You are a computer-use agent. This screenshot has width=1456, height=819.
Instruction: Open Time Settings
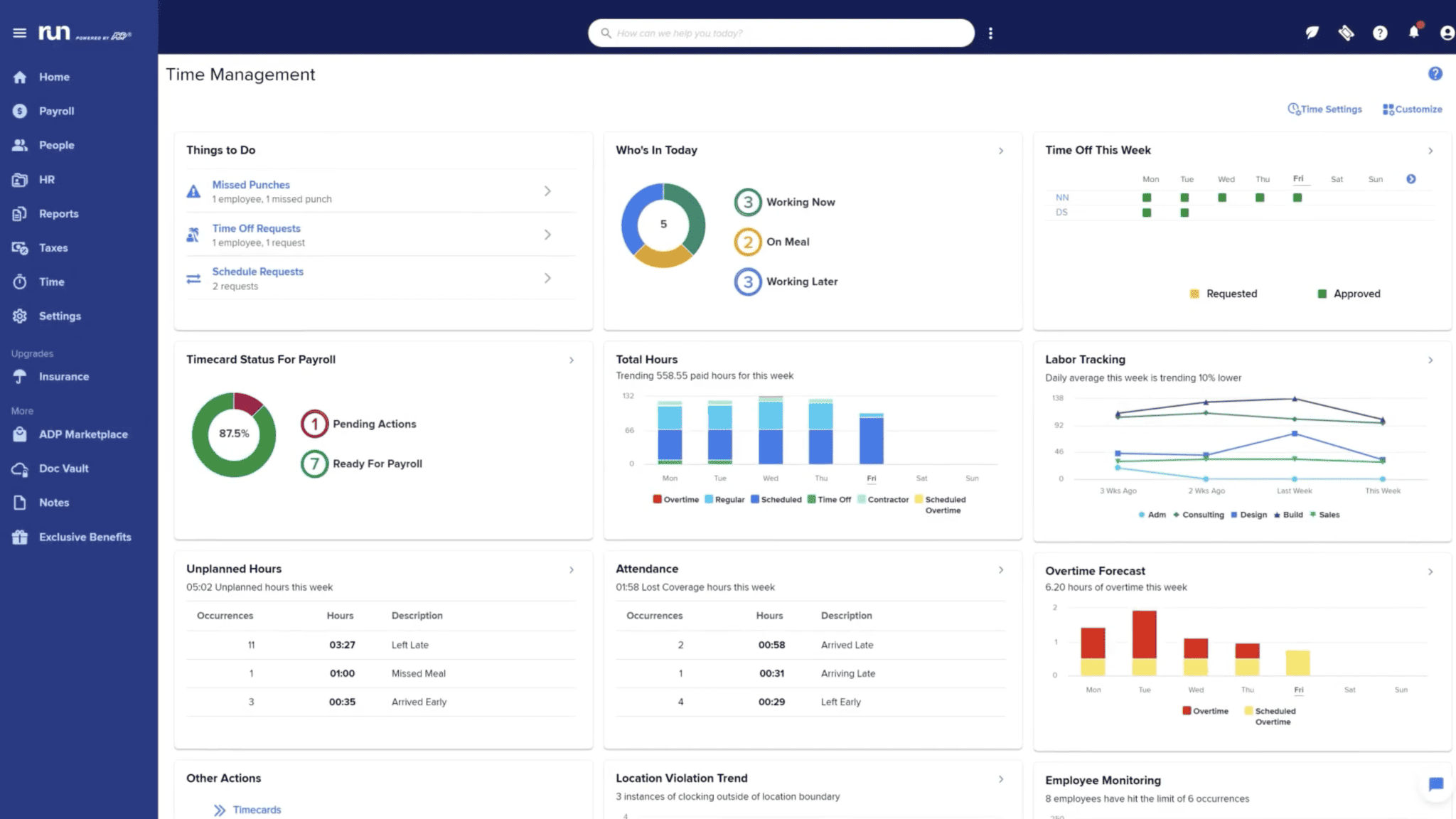(1324, 109)
